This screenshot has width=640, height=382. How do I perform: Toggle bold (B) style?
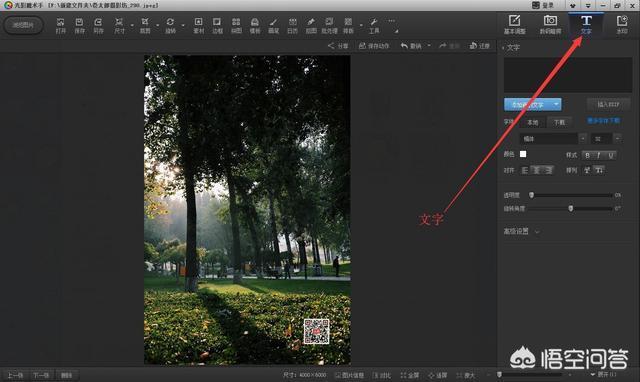(x=587, y=155)
